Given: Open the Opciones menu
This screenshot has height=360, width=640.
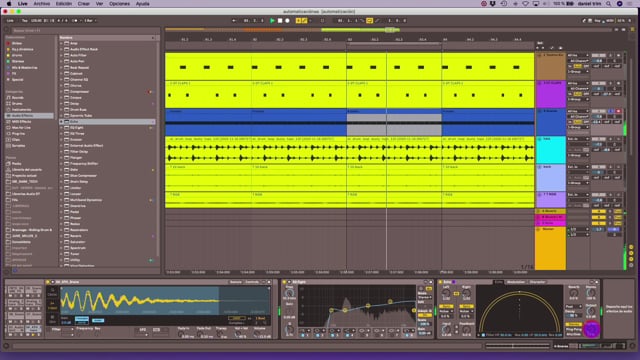Looking at the screenshot, I should coord(119,4).
